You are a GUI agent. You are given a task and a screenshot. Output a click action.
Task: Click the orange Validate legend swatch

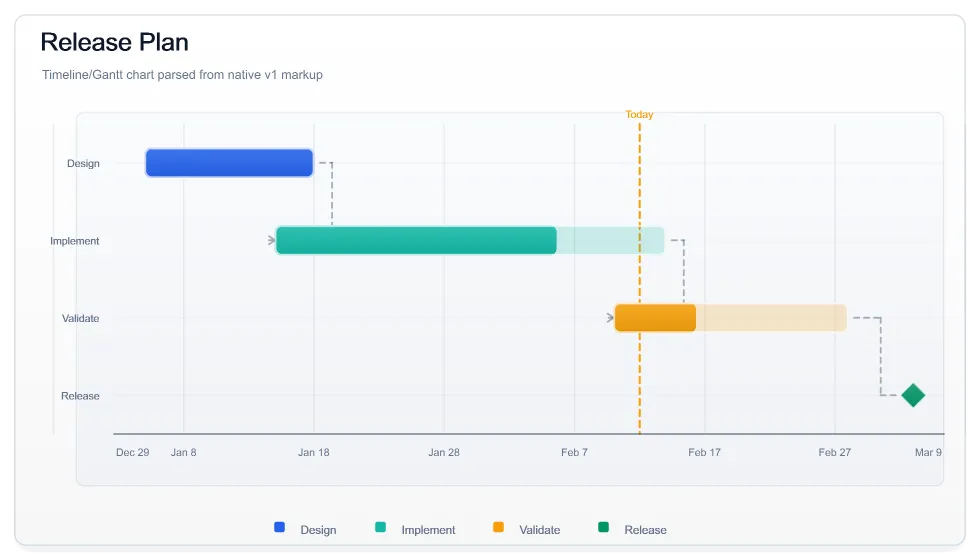(498, 528)
